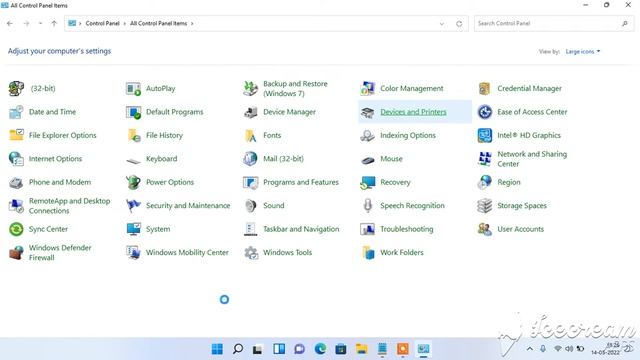Viewport: 640px width, 360px height.
Task: Open Microsoft Store from taskbar
Action: click(341, 349)
